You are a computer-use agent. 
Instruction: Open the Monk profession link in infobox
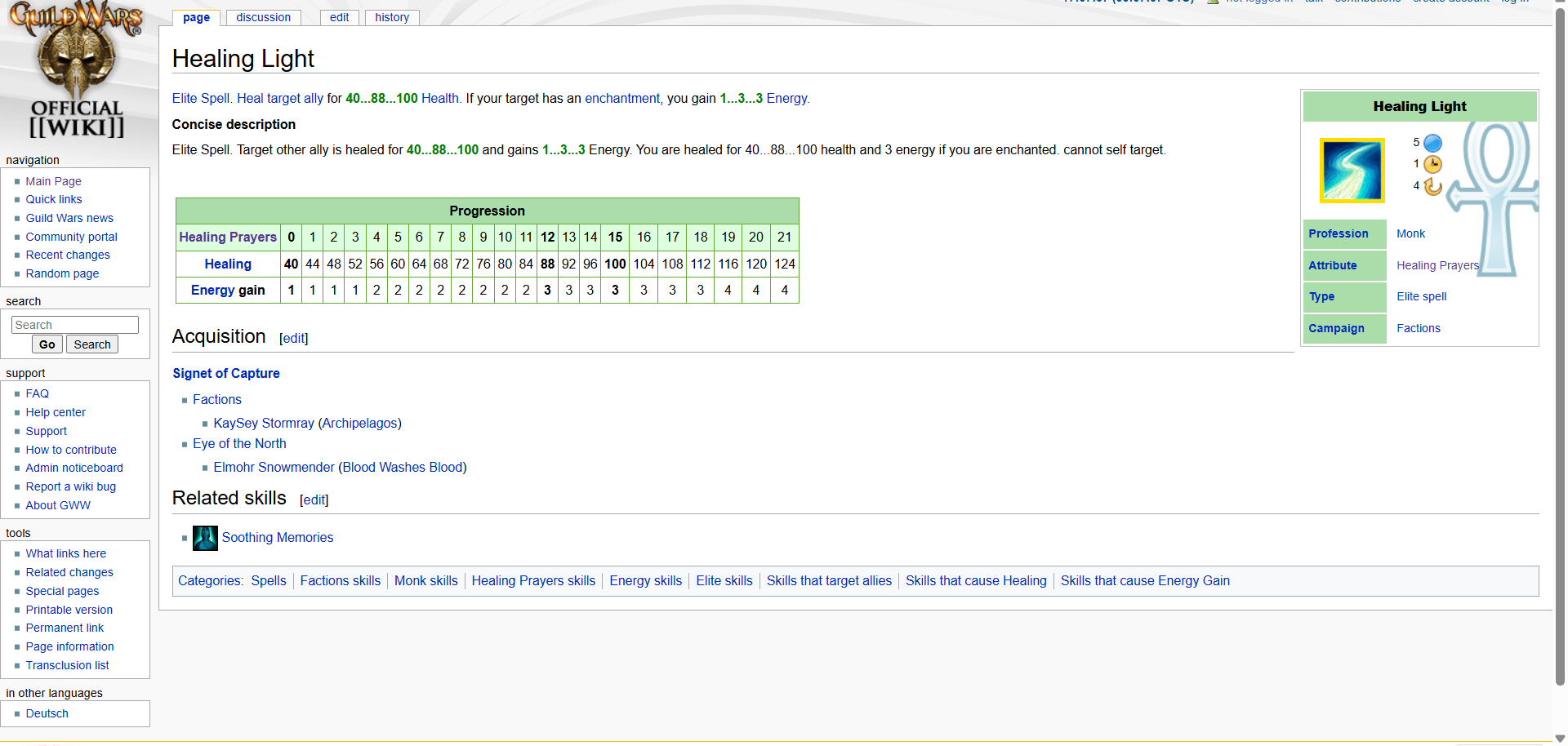(1410, 233)
